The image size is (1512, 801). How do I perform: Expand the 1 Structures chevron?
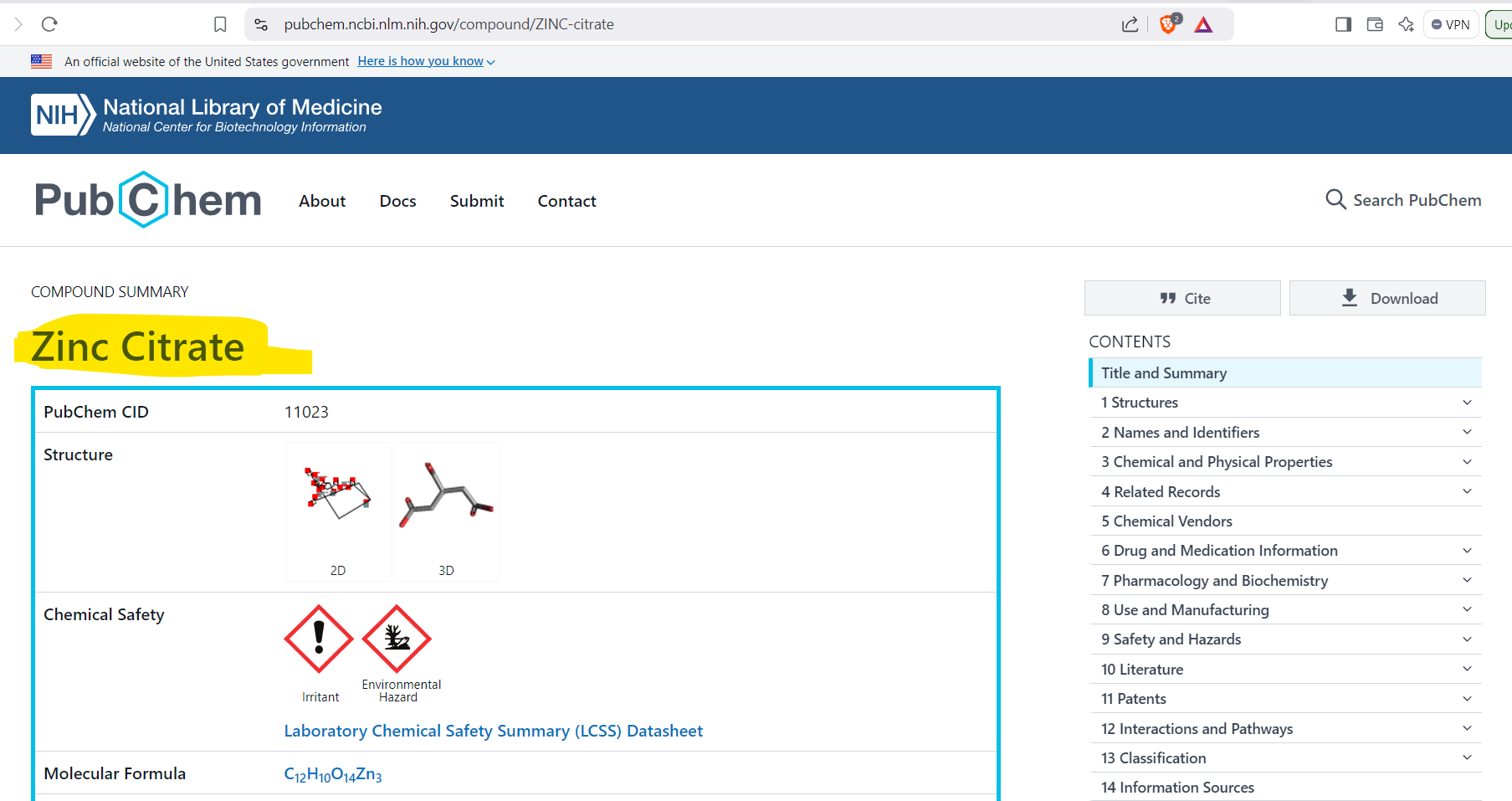(1467, 403)
